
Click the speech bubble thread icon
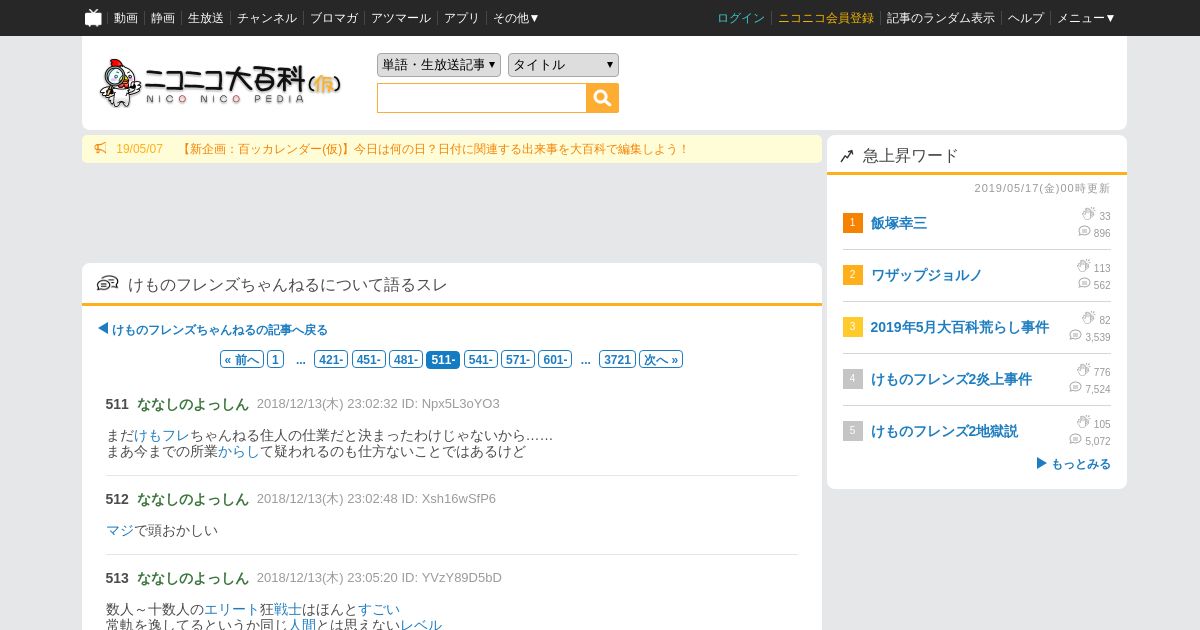pos(107,284)
